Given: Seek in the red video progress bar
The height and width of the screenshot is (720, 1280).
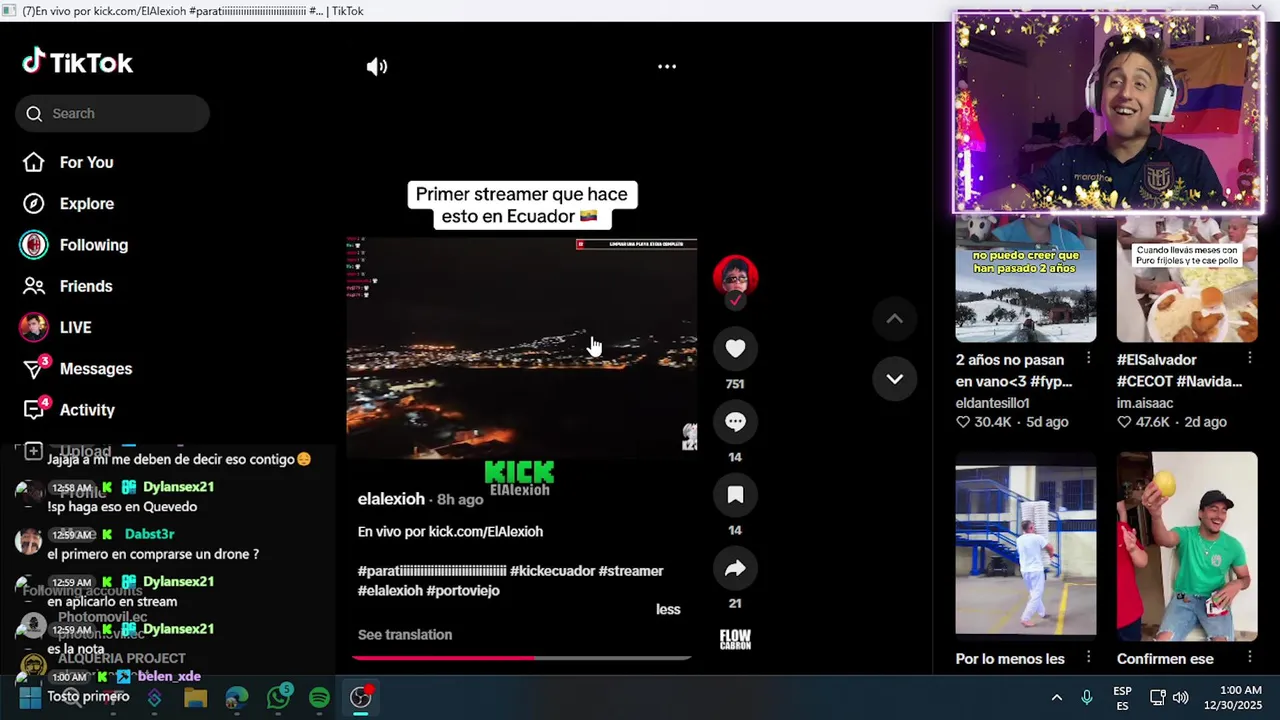Looking at the screenshot, I should pos(521,658).
